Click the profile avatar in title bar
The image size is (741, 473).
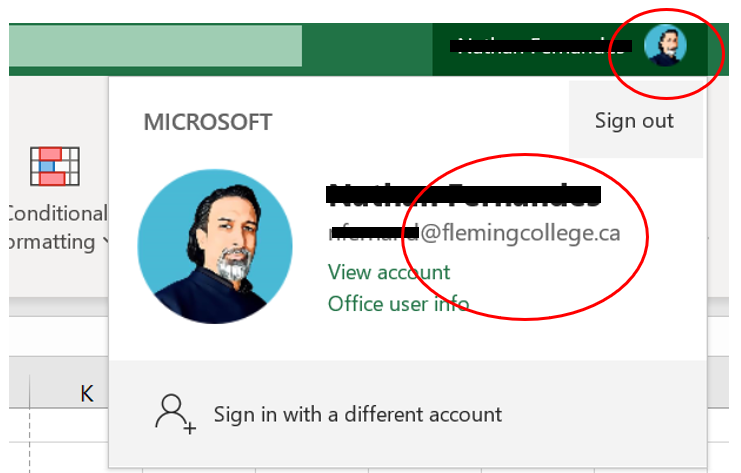coord(664,45)
